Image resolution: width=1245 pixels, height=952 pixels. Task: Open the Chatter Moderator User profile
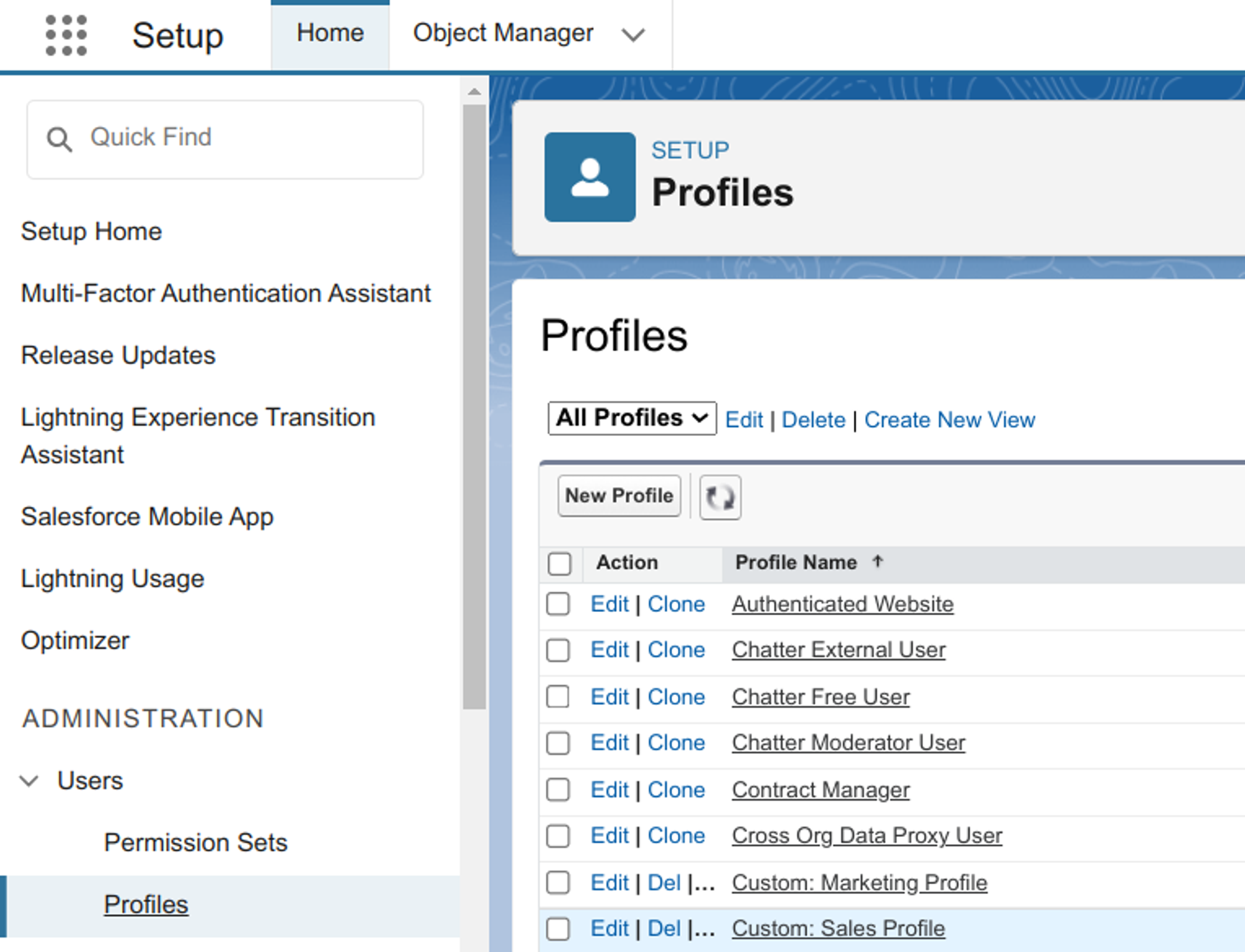[x=848, y=743]
